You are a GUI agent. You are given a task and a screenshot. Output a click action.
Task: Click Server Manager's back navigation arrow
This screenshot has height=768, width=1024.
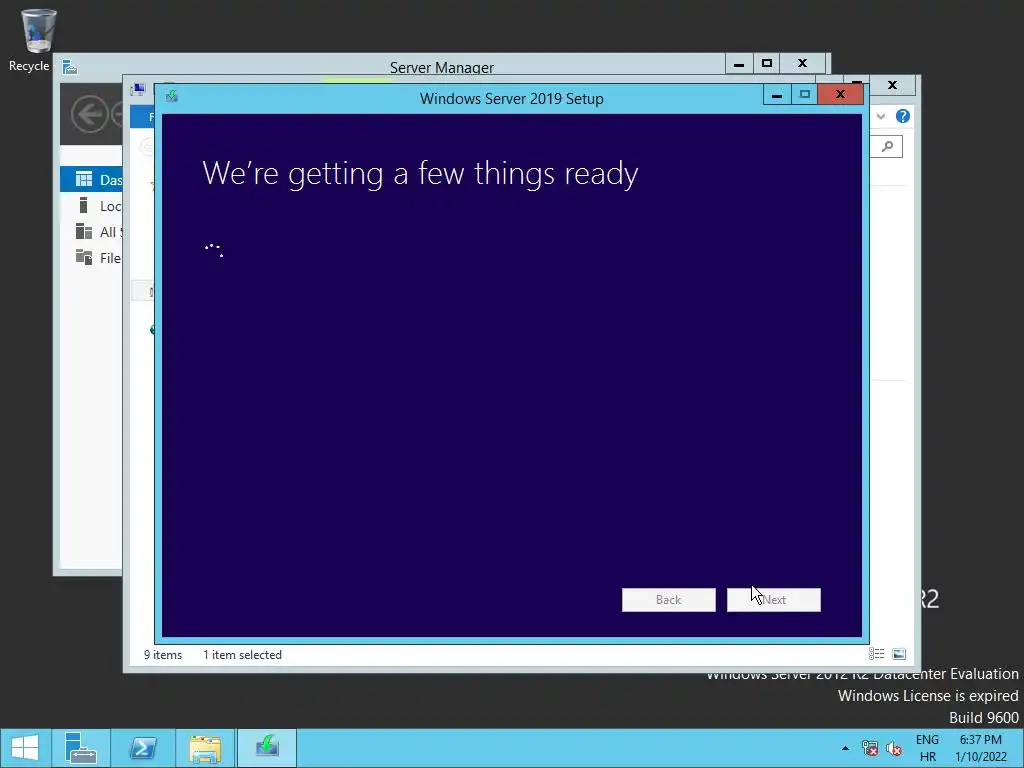89,114
